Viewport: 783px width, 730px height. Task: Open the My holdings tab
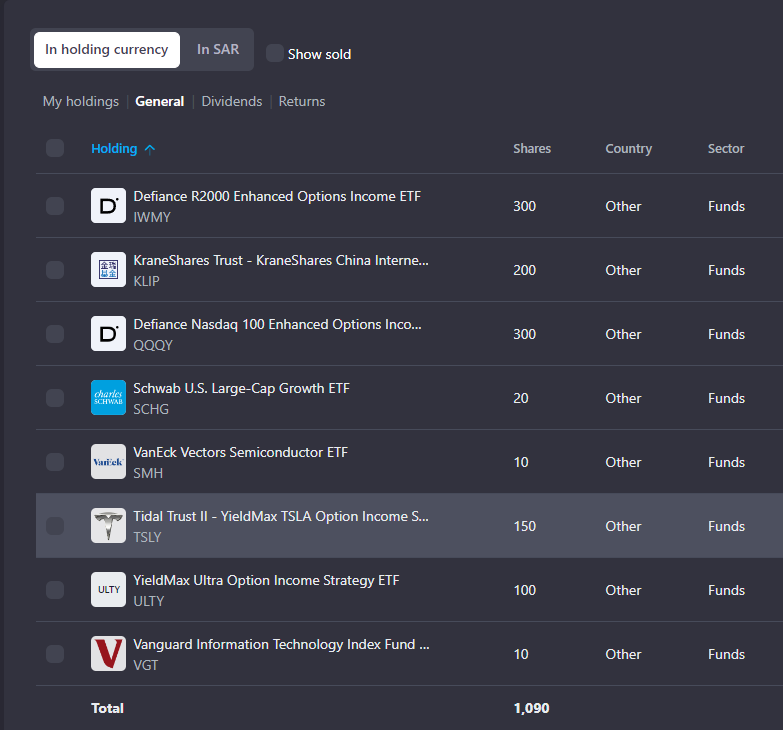[x=81, y=101]
